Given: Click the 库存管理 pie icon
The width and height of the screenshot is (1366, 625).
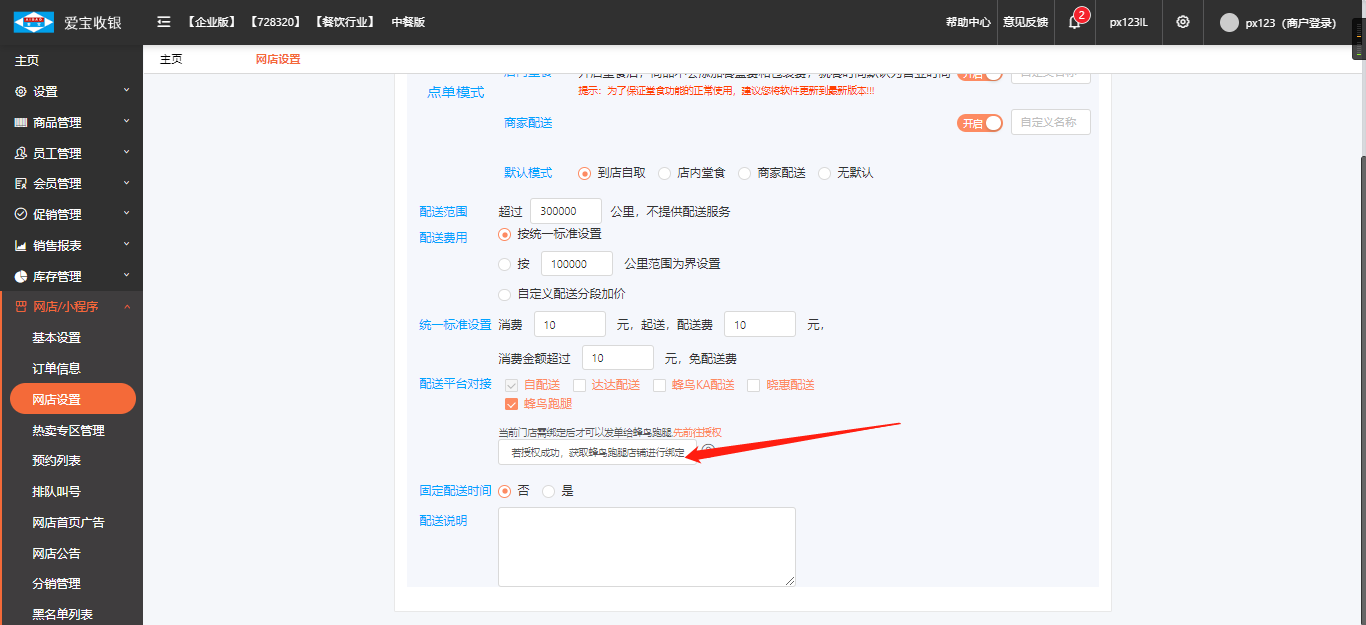Looking at the screenshot, I should (21, 277).
